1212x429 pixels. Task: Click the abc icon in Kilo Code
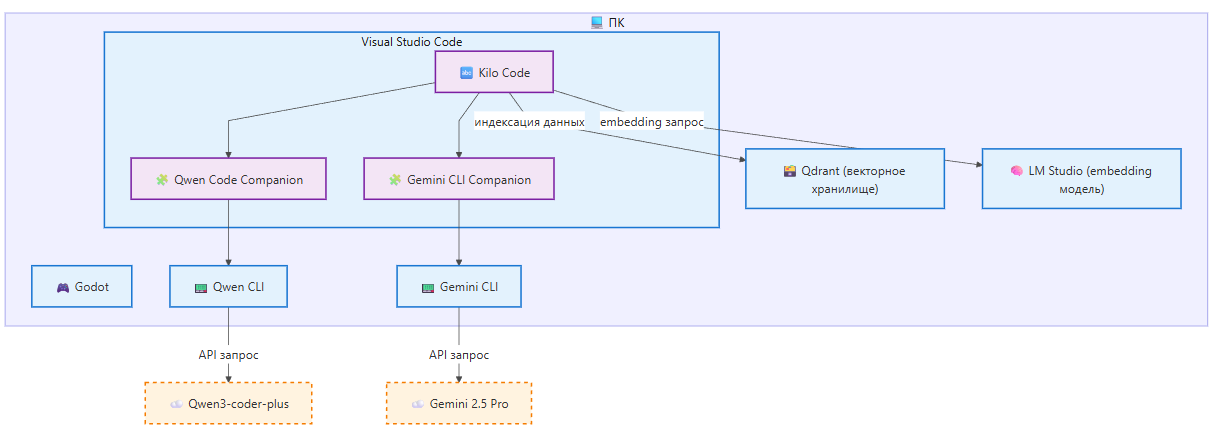click(466, 73)
